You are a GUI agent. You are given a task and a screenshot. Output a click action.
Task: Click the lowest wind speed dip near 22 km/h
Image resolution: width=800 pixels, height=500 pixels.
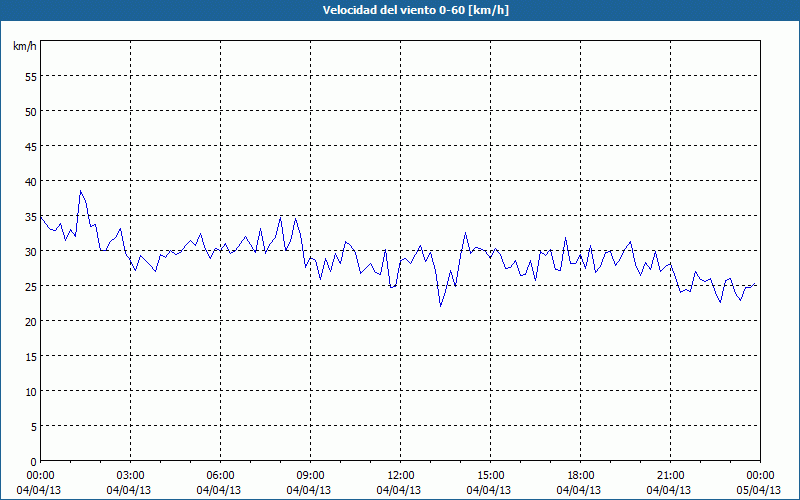coord(440,306)
